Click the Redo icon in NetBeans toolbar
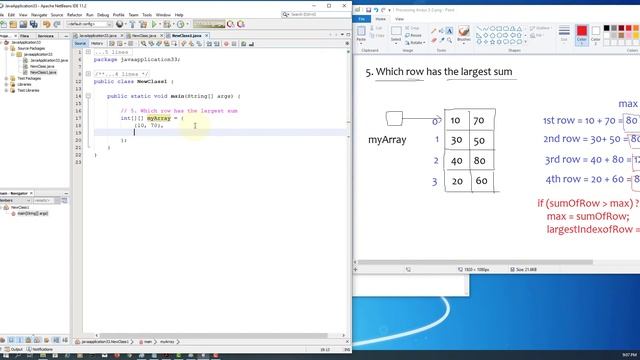Viewport: 640px width, 360px height. pyautogui.click(x=57, y=24)
